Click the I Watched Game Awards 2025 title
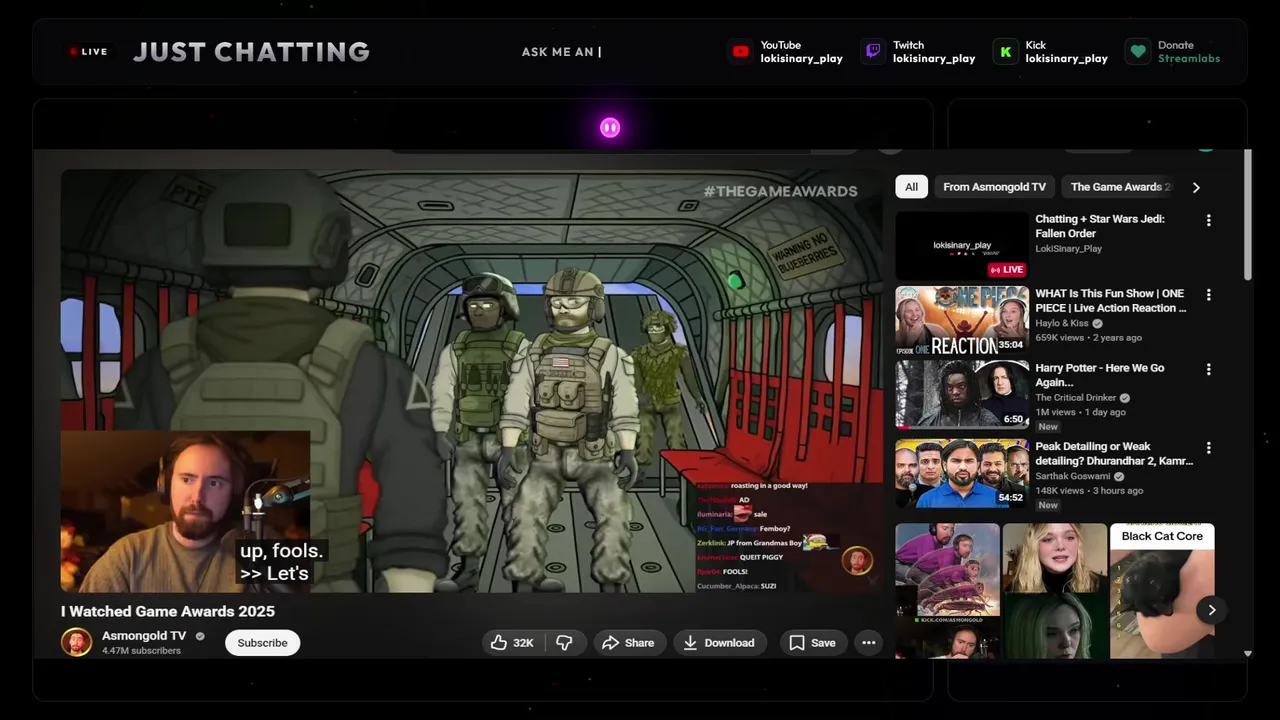Image resolution: width=1280 pixels, height=720 pixels. [x=168, y=611]
